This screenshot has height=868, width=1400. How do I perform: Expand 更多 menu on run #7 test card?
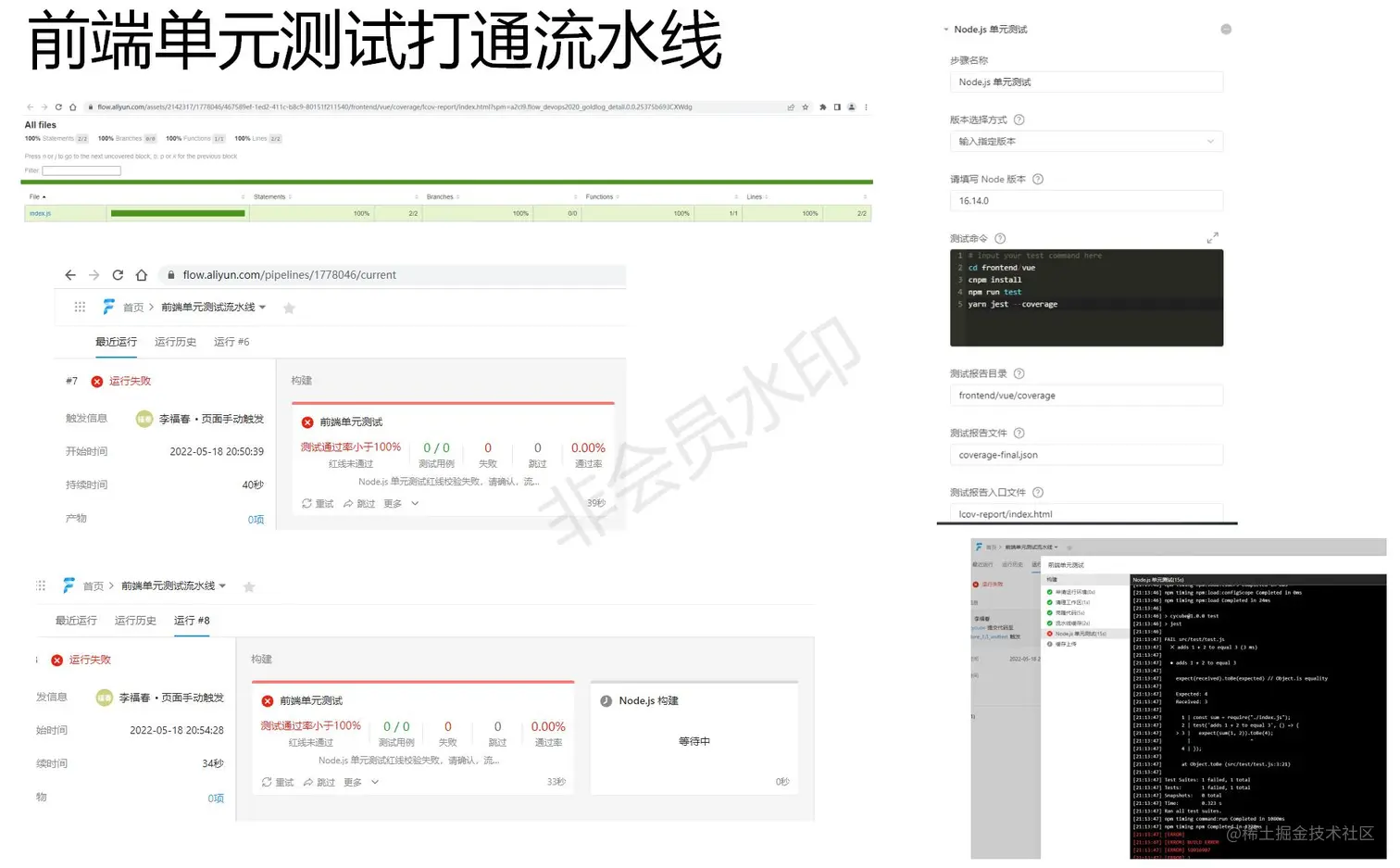(401, 504)
